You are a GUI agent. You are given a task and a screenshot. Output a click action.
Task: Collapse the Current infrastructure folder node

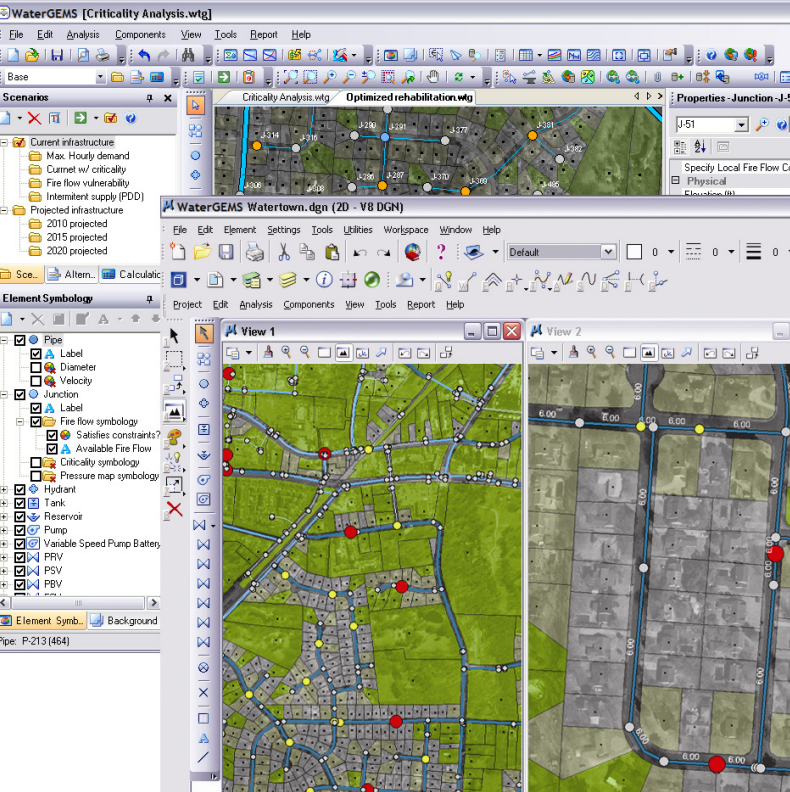click(x=4, y=142)
